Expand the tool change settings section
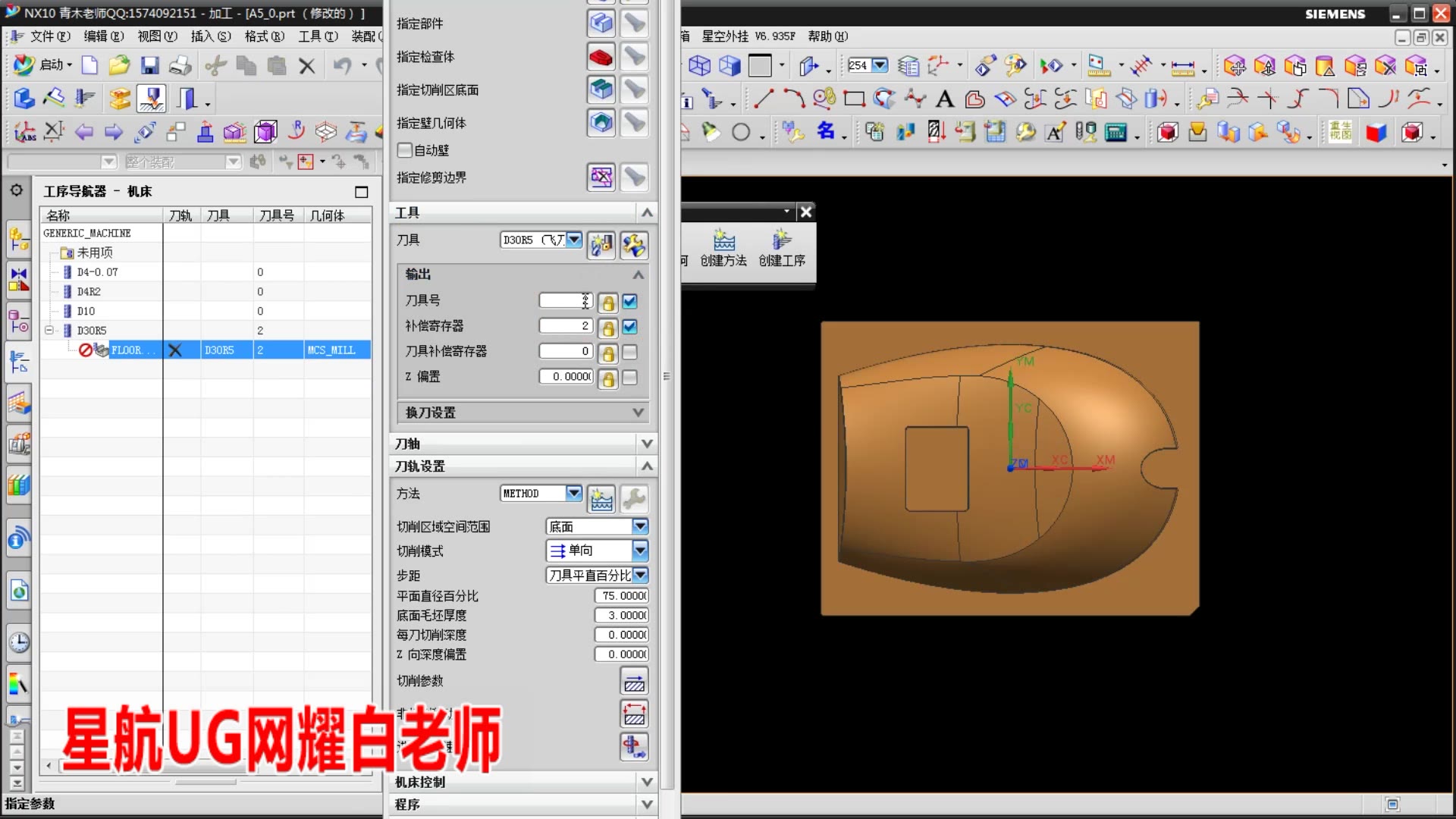The height and width of the screenshot is (819, 1456). (638, 413)
